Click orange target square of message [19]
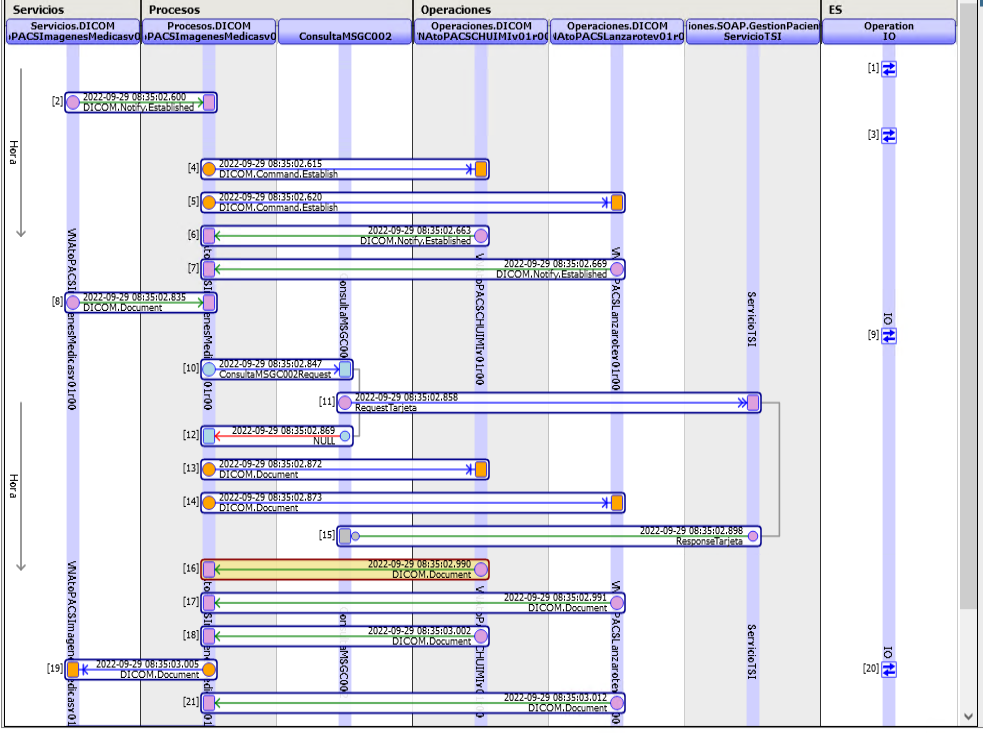This screenshot has height=733, width=983. 73,670
